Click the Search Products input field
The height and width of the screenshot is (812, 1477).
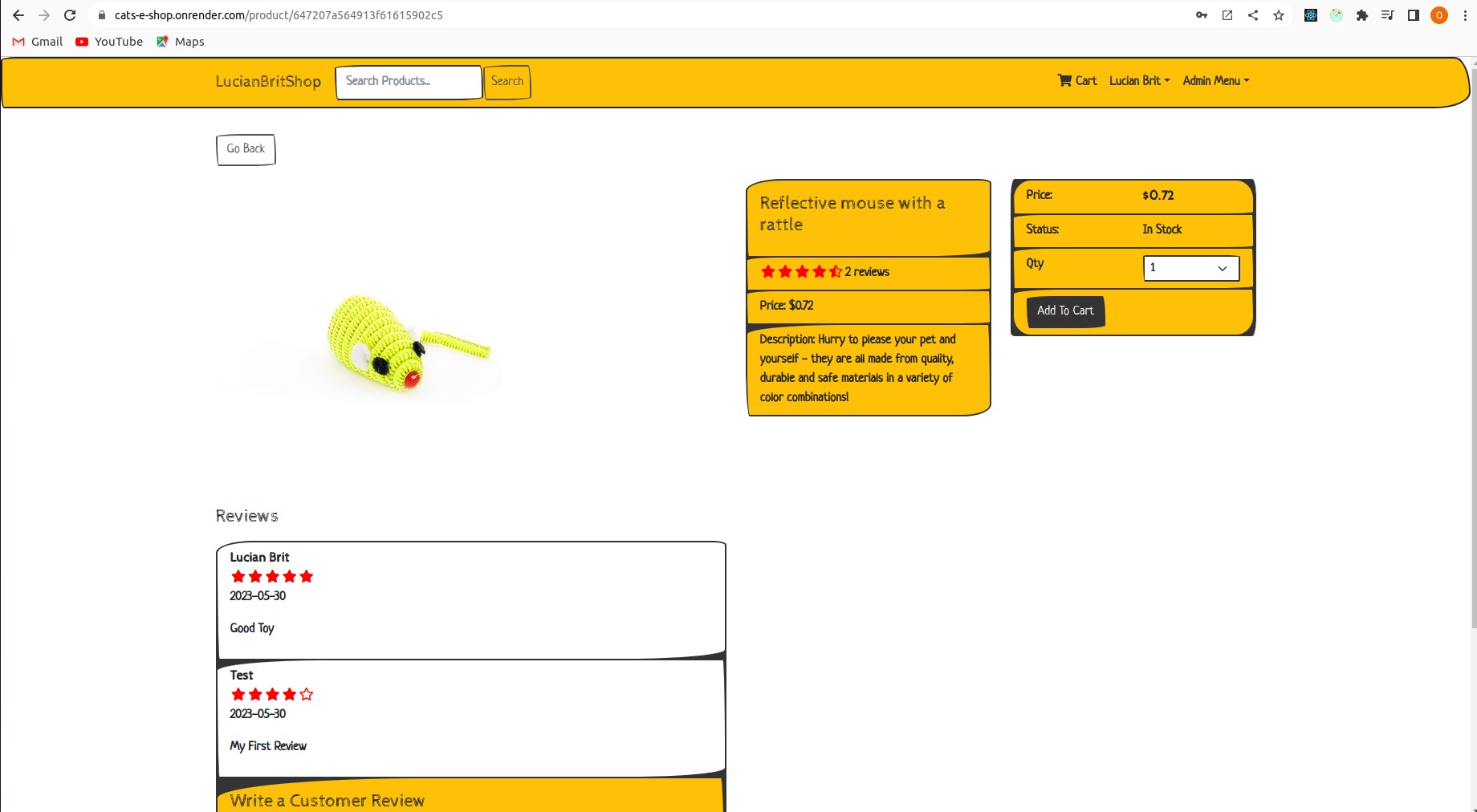(409, 82)
